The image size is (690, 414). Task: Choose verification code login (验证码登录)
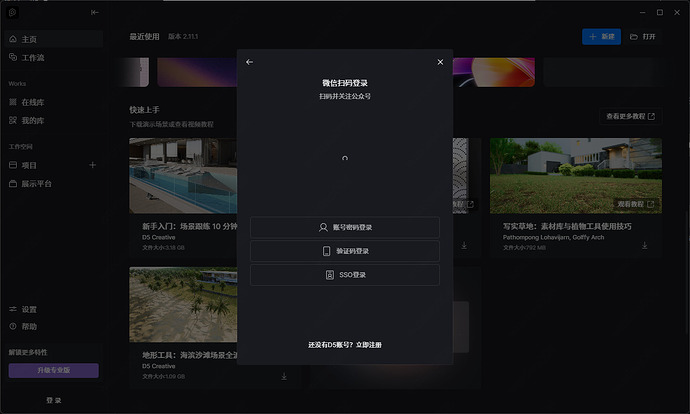345,251
